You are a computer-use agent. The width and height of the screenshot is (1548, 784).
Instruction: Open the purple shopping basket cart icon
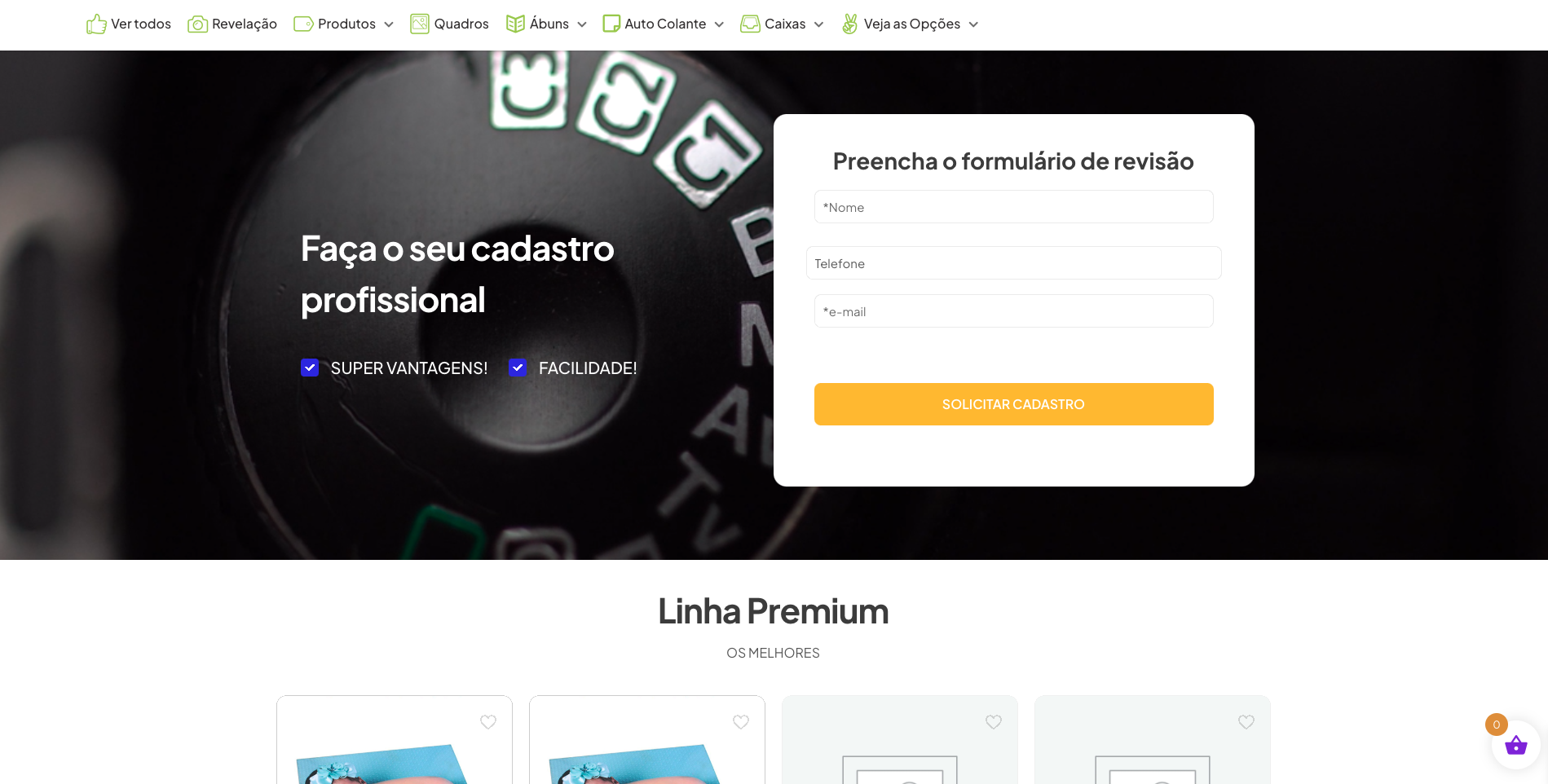[x=1516, y=745]
